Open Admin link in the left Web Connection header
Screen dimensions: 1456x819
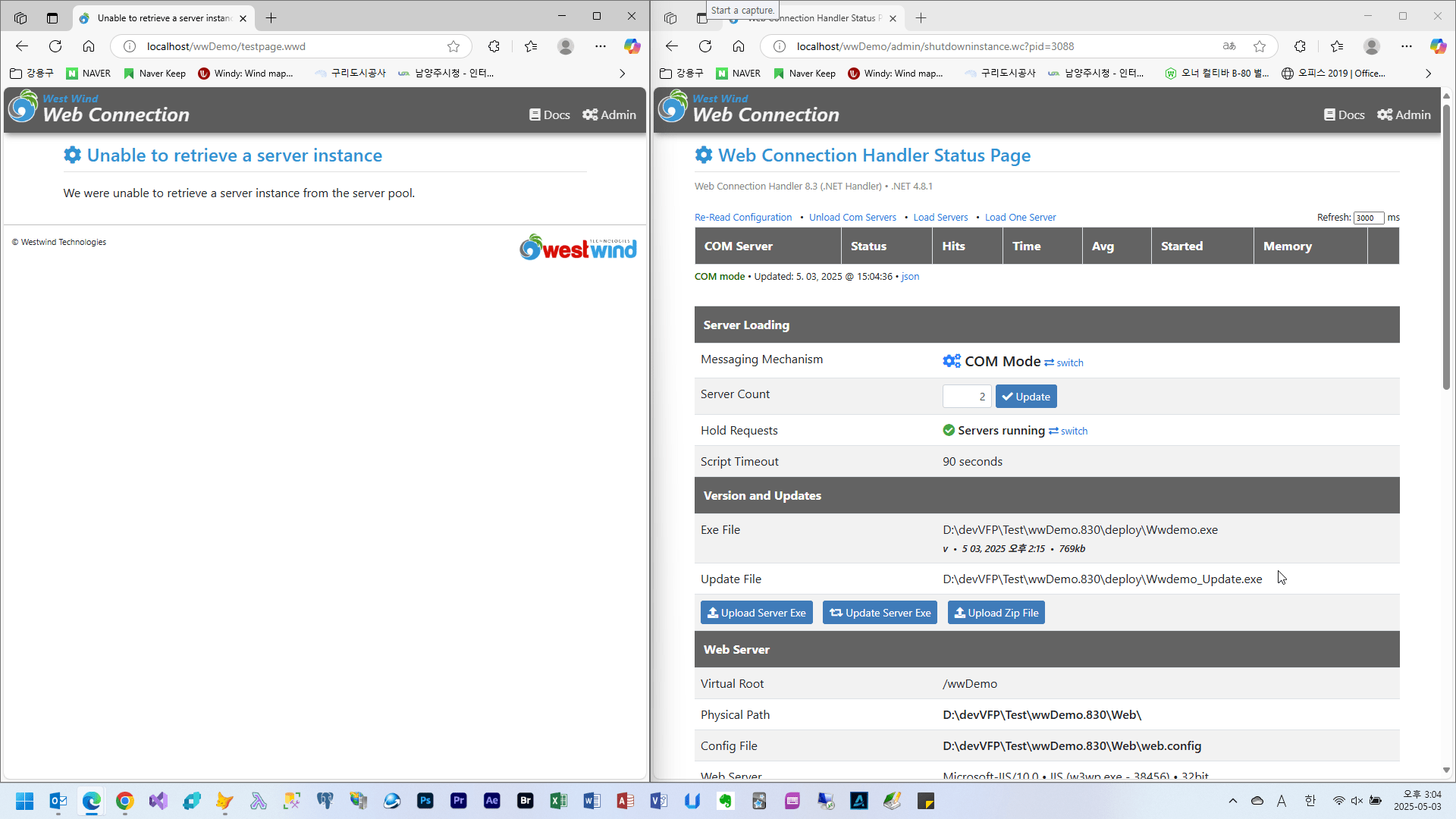pyautogui.click(x=609, y=115)
